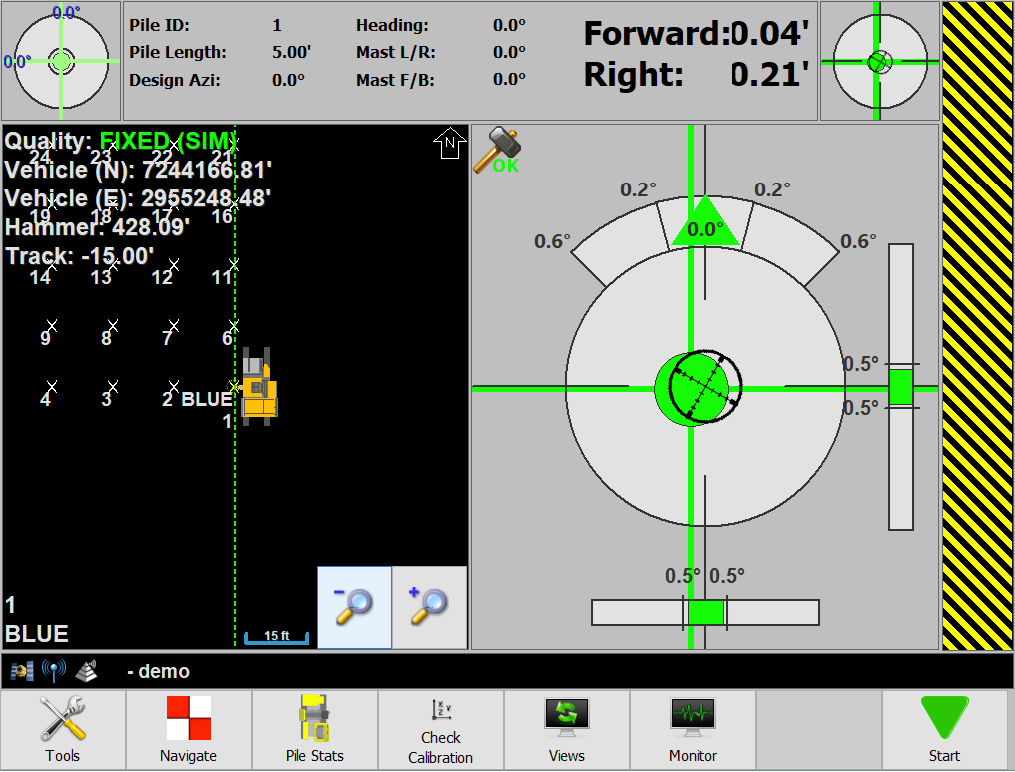Viewport: 1015px width, 772px height.
Task: Zoom out the plan map
Action: click(x=354, y=607)
